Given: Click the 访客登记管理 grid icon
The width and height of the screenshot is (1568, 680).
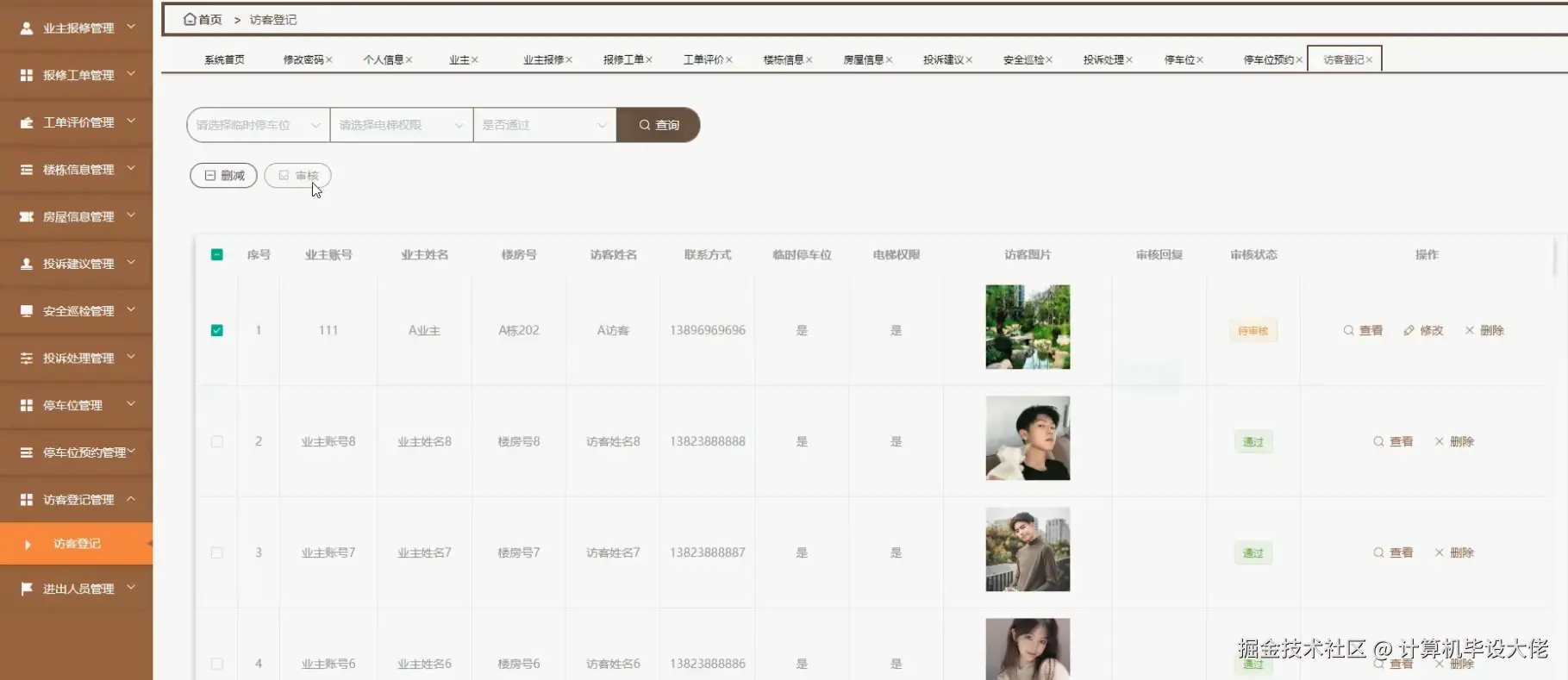Looking at the screenshot, I should point(27,500).
